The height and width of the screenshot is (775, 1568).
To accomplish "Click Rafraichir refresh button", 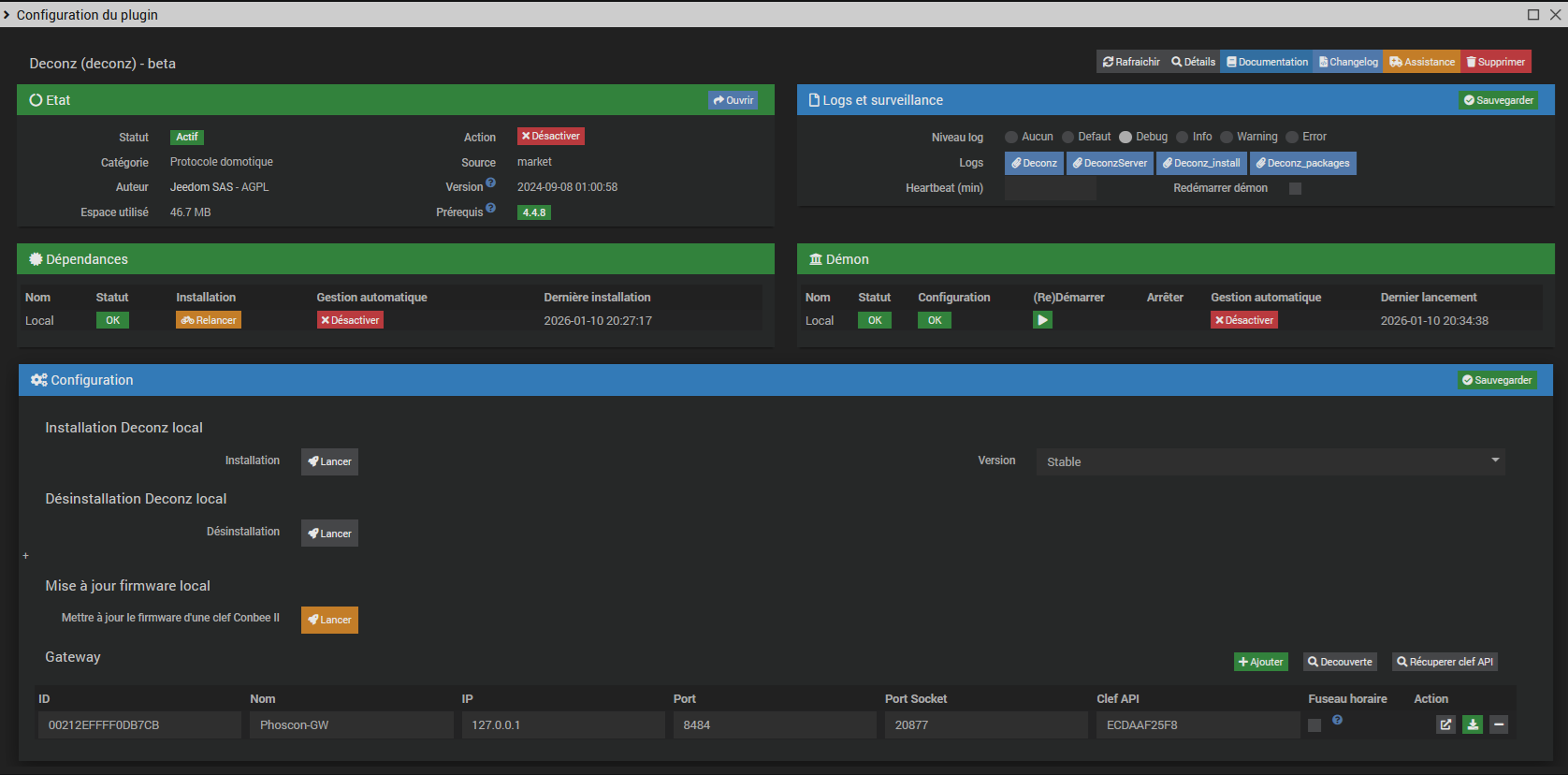I will tap(1131, 62).
